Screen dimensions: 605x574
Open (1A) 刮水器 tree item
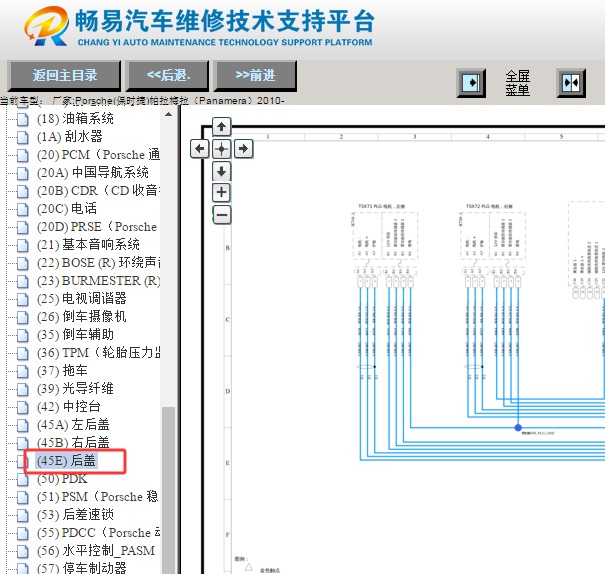69,136
